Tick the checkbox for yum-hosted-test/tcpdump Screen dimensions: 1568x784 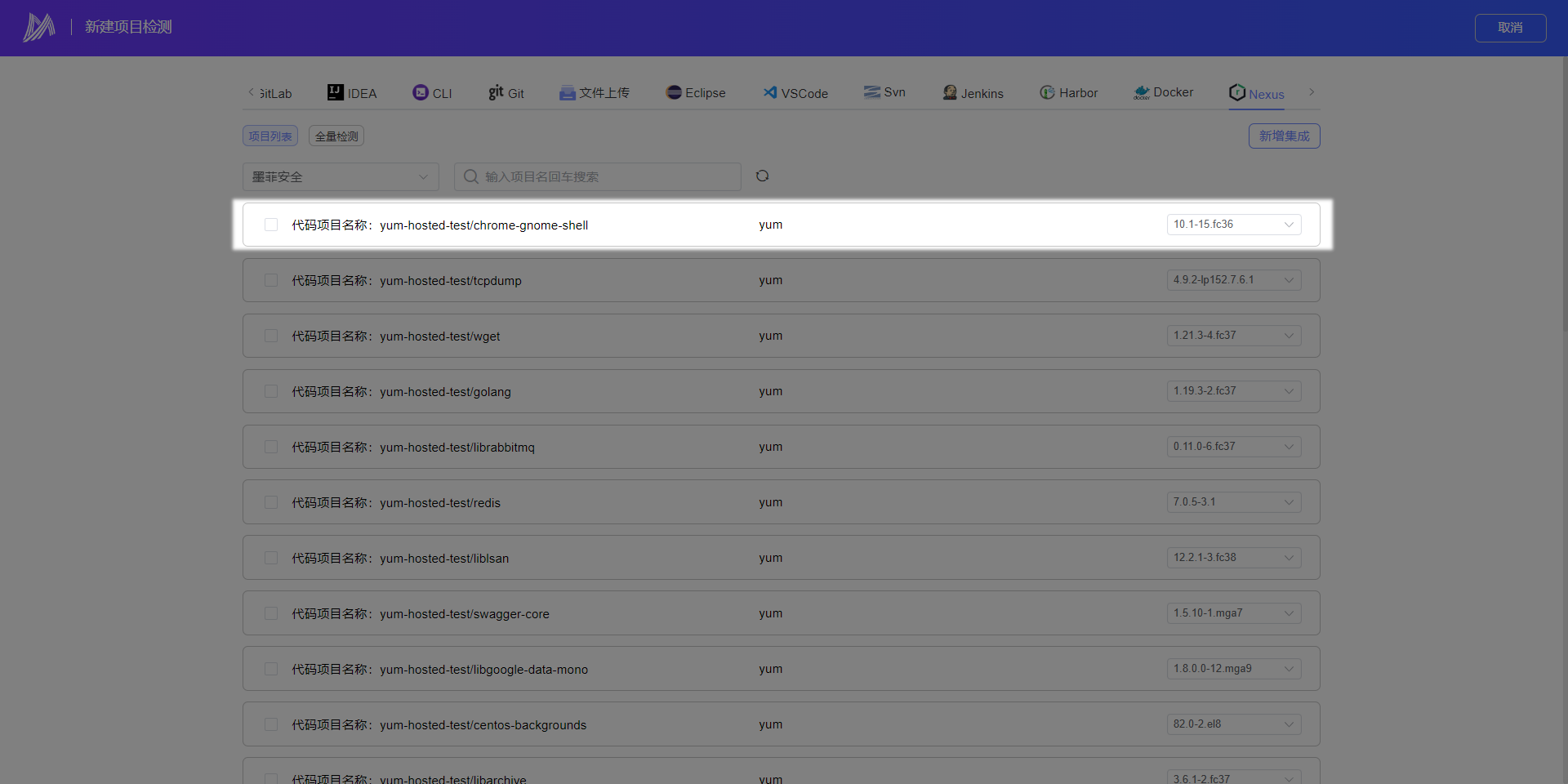[271, 280]
